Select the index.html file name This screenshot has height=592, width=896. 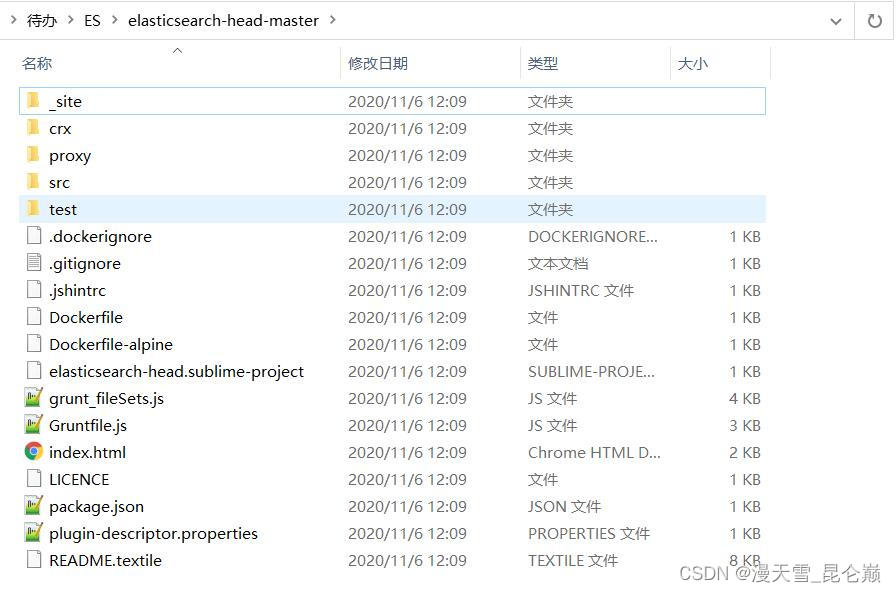(x=87, y=453)
